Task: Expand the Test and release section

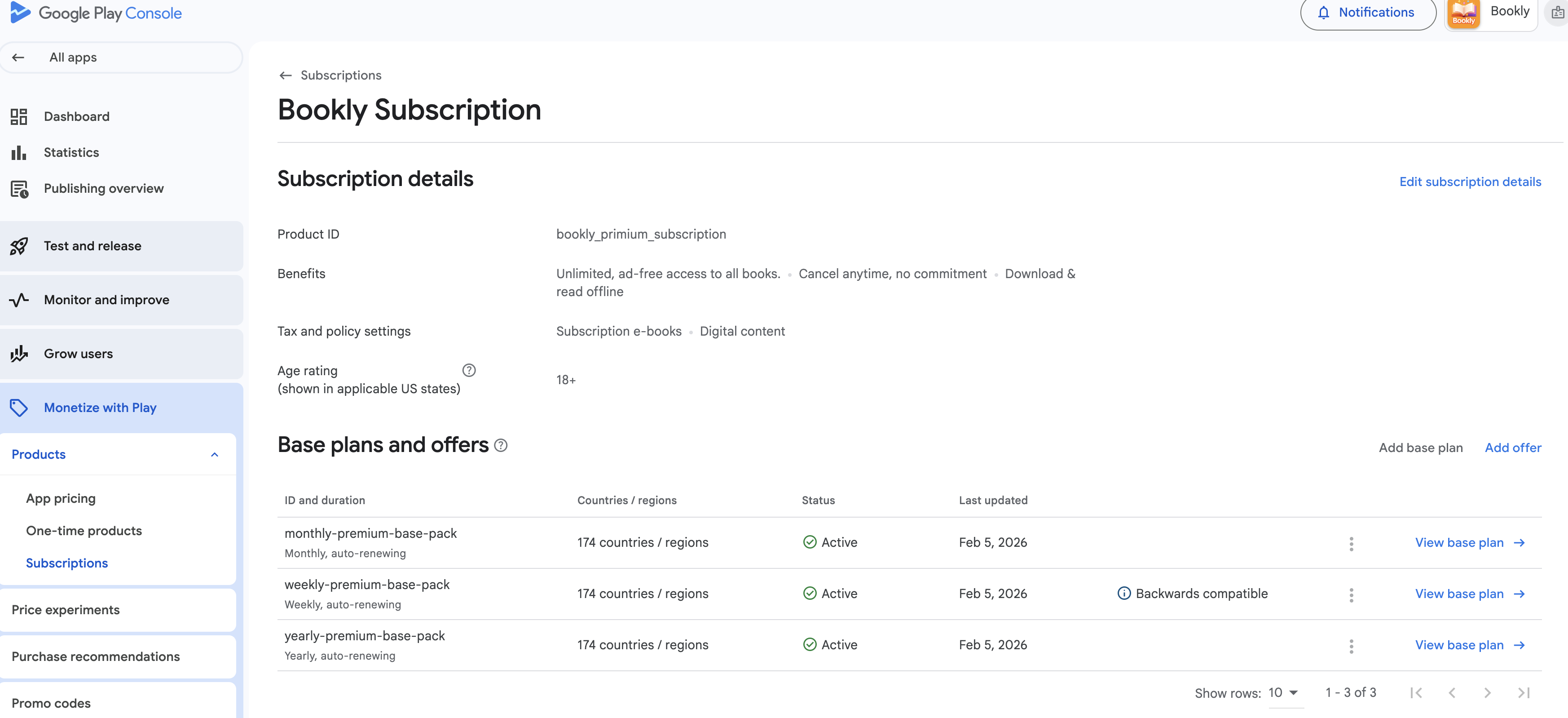Action: point(122,246)
